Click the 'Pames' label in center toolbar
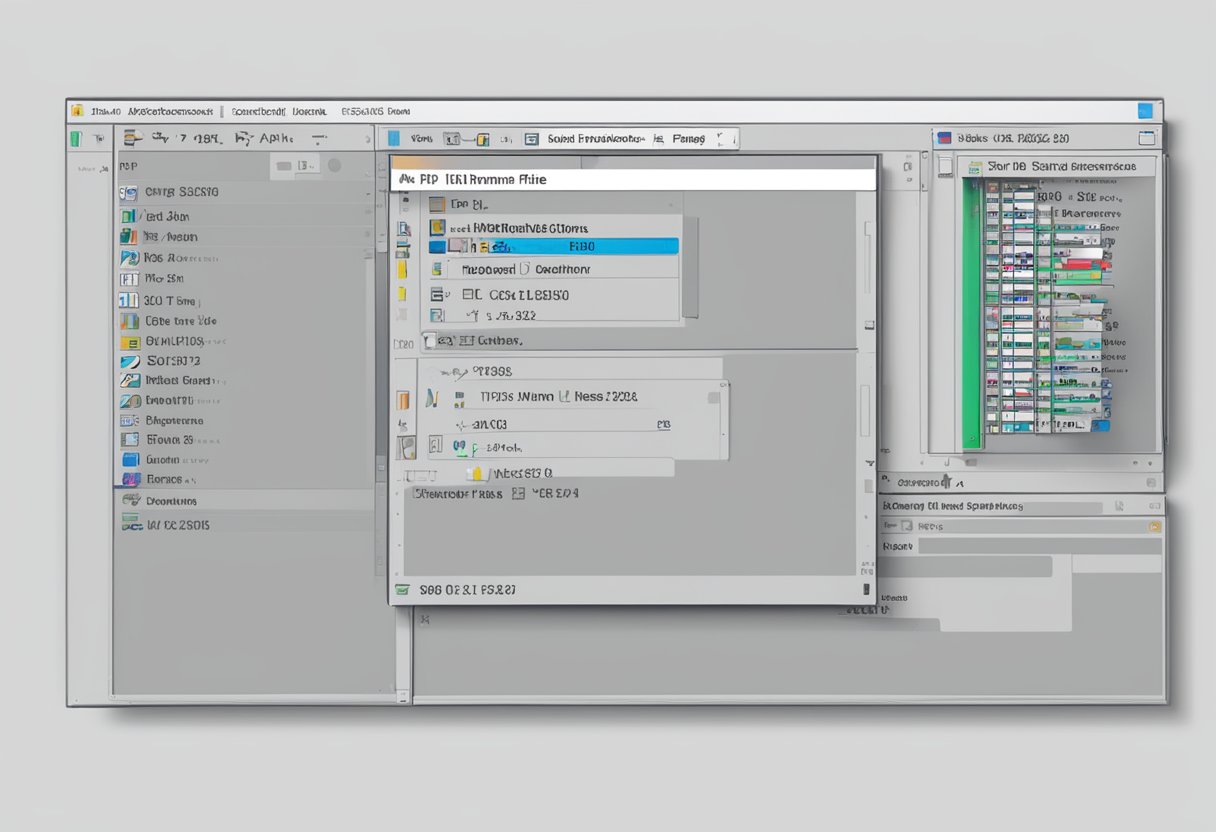1216x832 pixels. pyautogui.click(x=689, y=139)
